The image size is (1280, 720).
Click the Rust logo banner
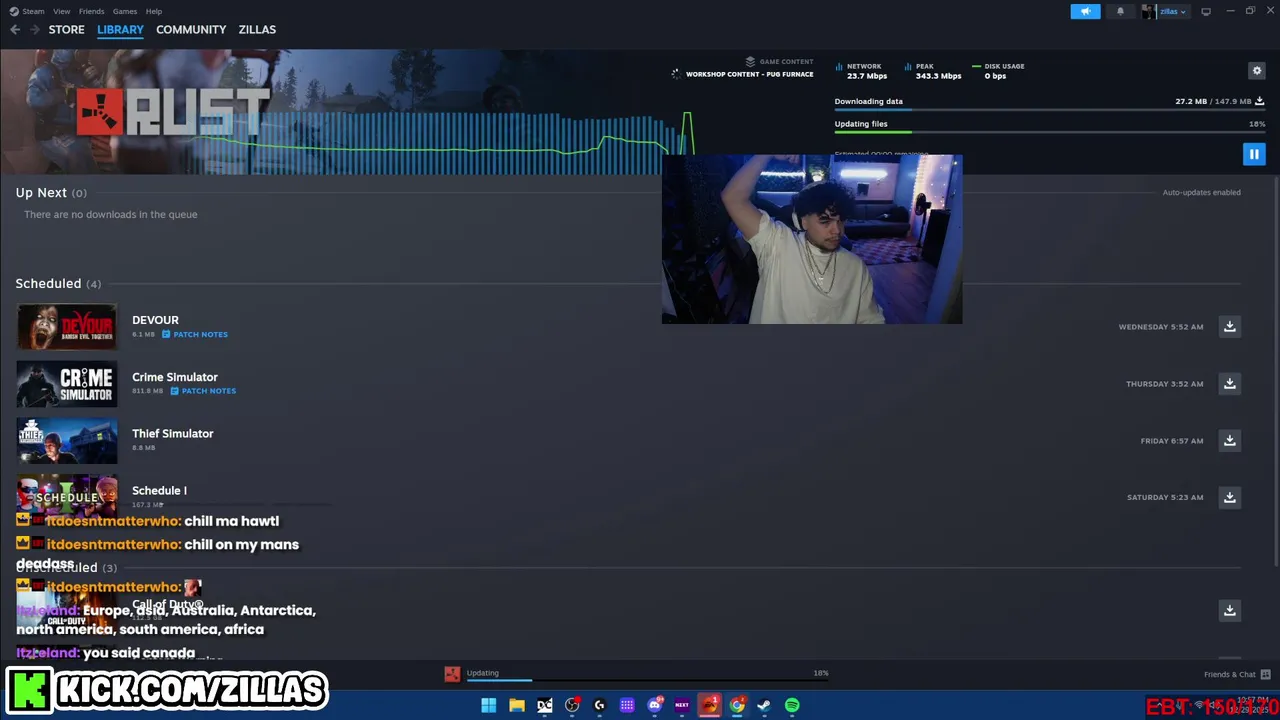[173, 112]
